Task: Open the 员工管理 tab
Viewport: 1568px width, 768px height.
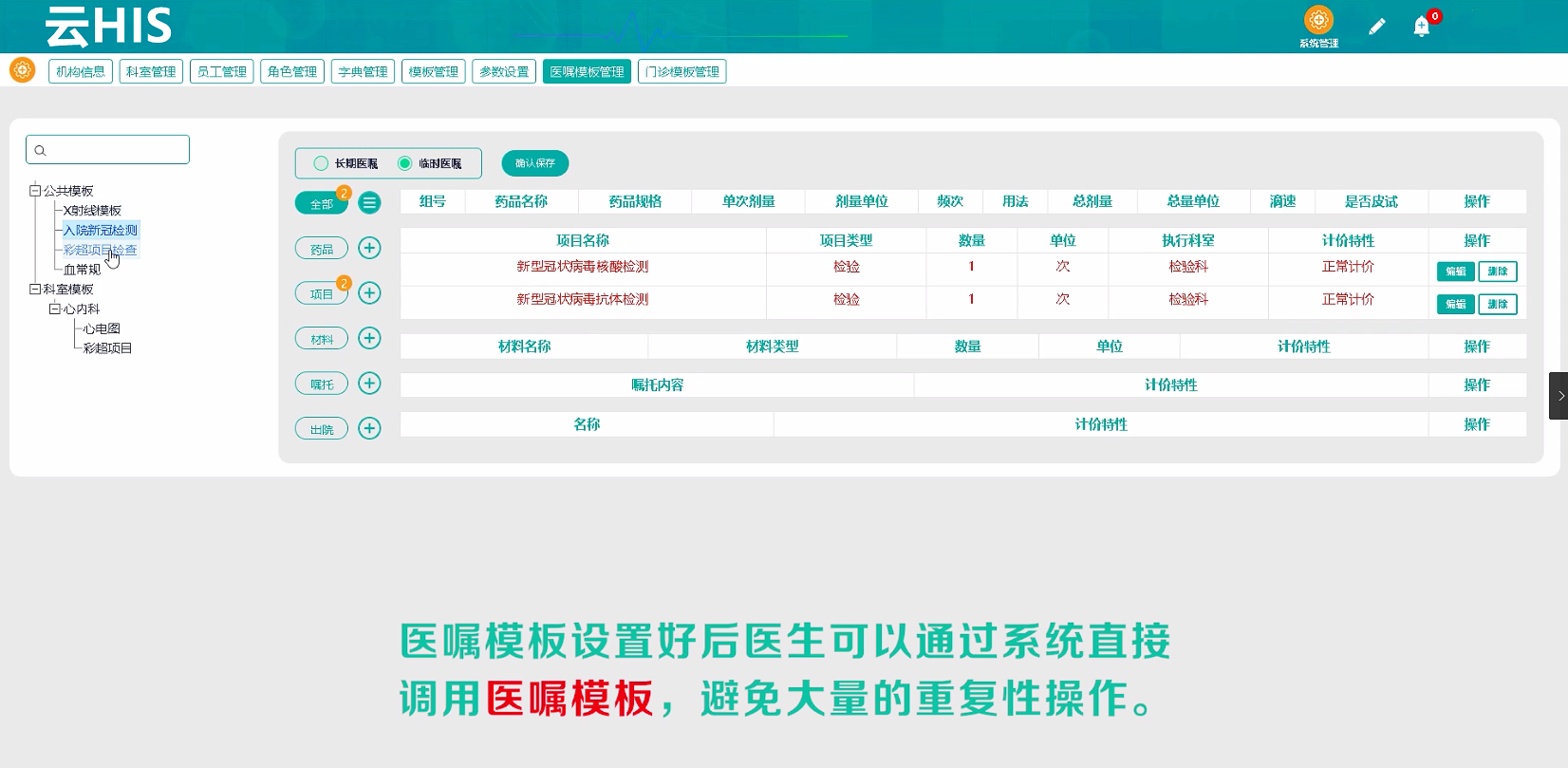Action: click(221, 71)
